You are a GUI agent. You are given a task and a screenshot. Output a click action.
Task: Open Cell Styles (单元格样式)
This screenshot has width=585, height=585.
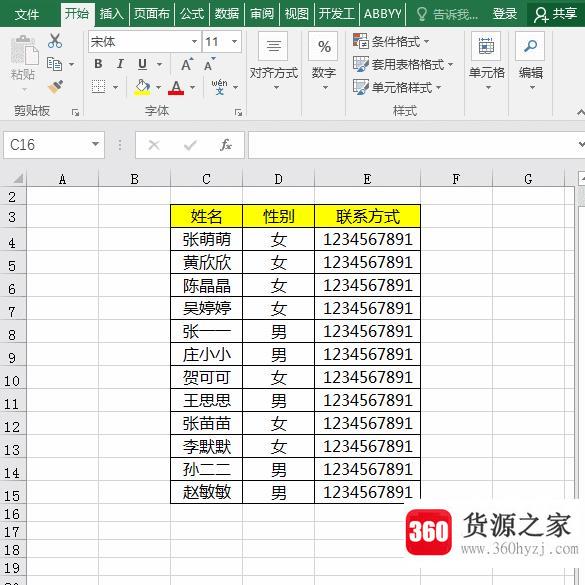pyautogui.click(x=397, y=87)
